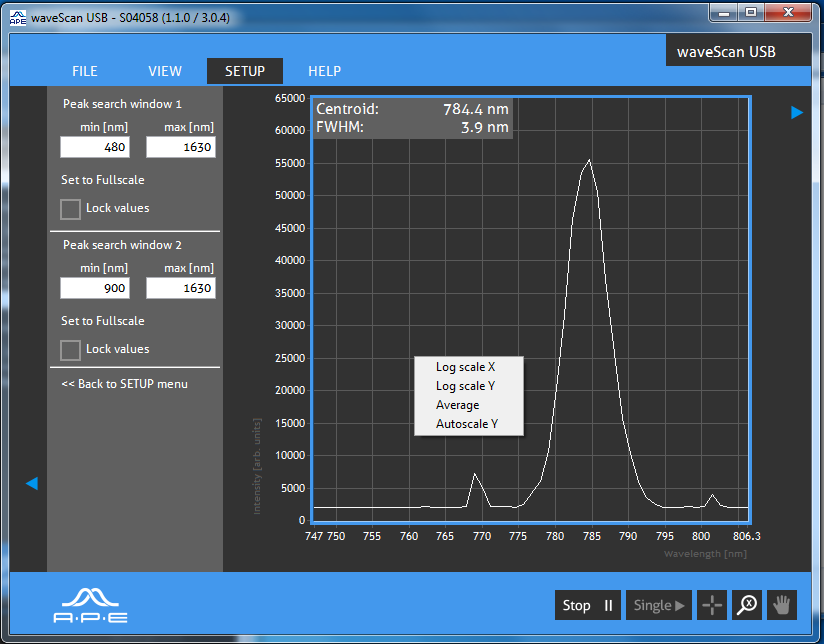824x644 pixels.
Task: Click the APE logo at bottom left
Action: coord(90,606)
